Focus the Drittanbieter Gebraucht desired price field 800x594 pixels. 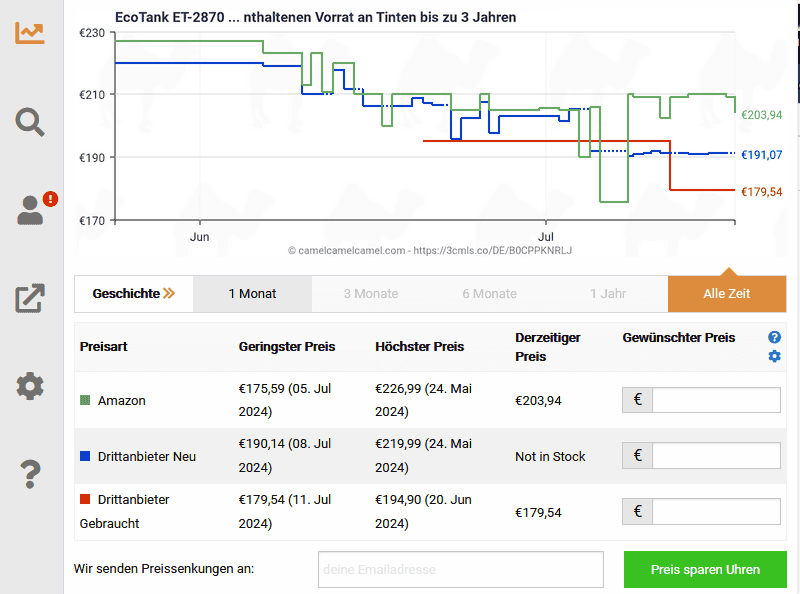click(716, 512)
